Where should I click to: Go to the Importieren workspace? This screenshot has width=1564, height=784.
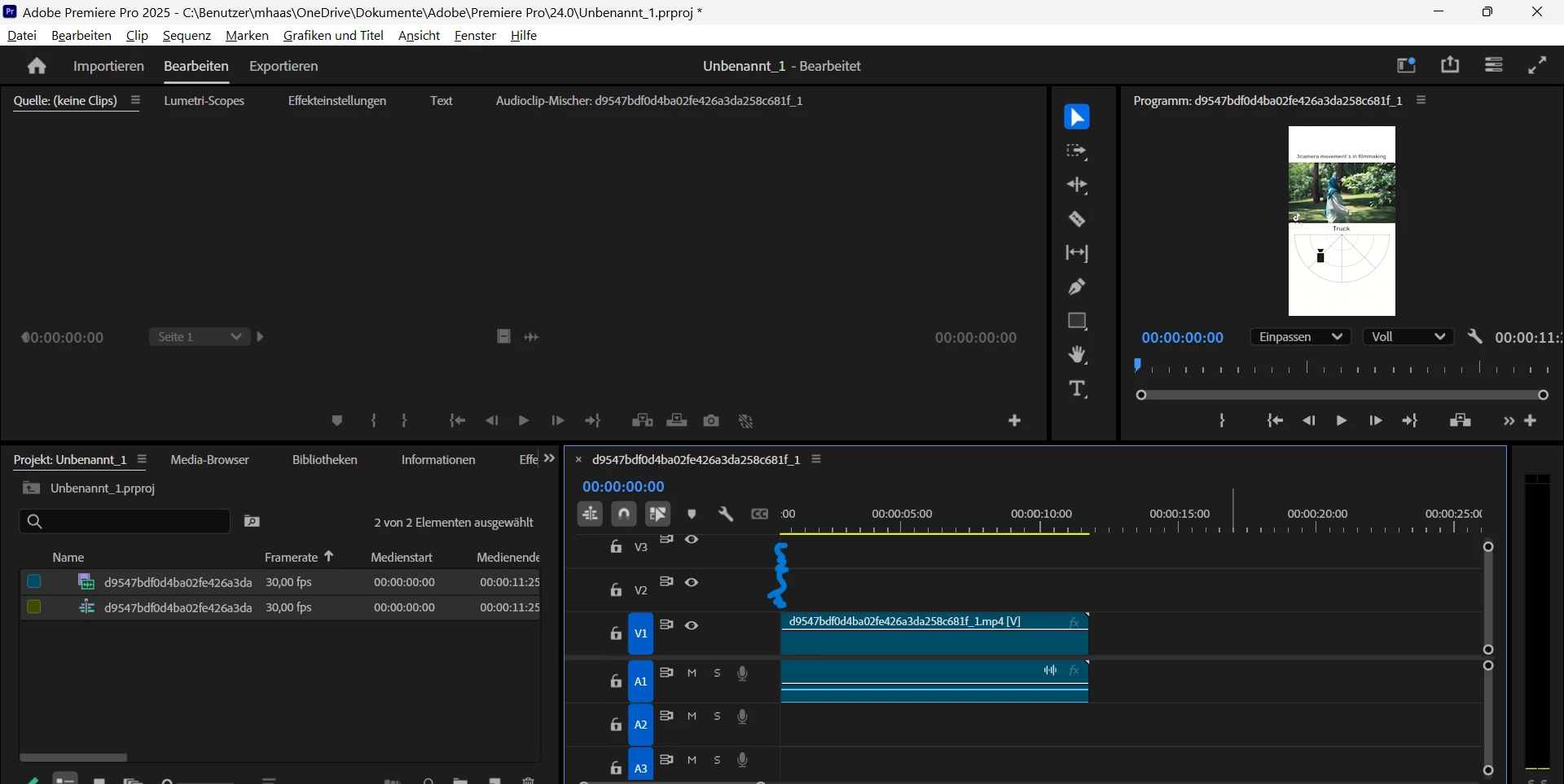tap(108, 66)
